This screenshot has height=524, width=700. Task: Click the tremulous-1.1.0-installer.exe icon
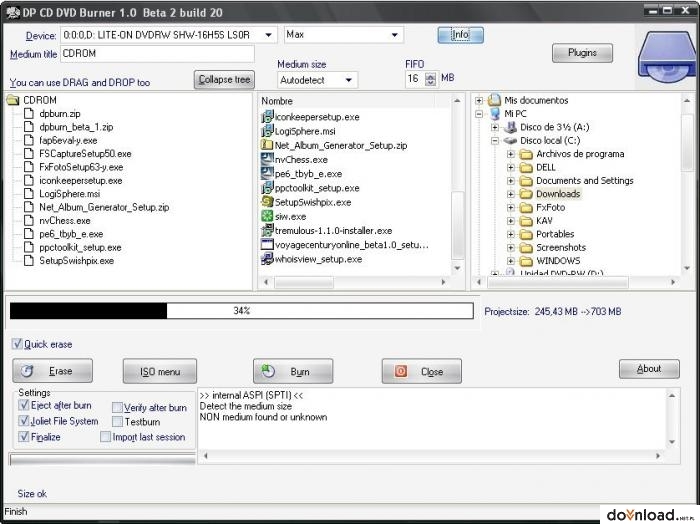click(267, 231)
